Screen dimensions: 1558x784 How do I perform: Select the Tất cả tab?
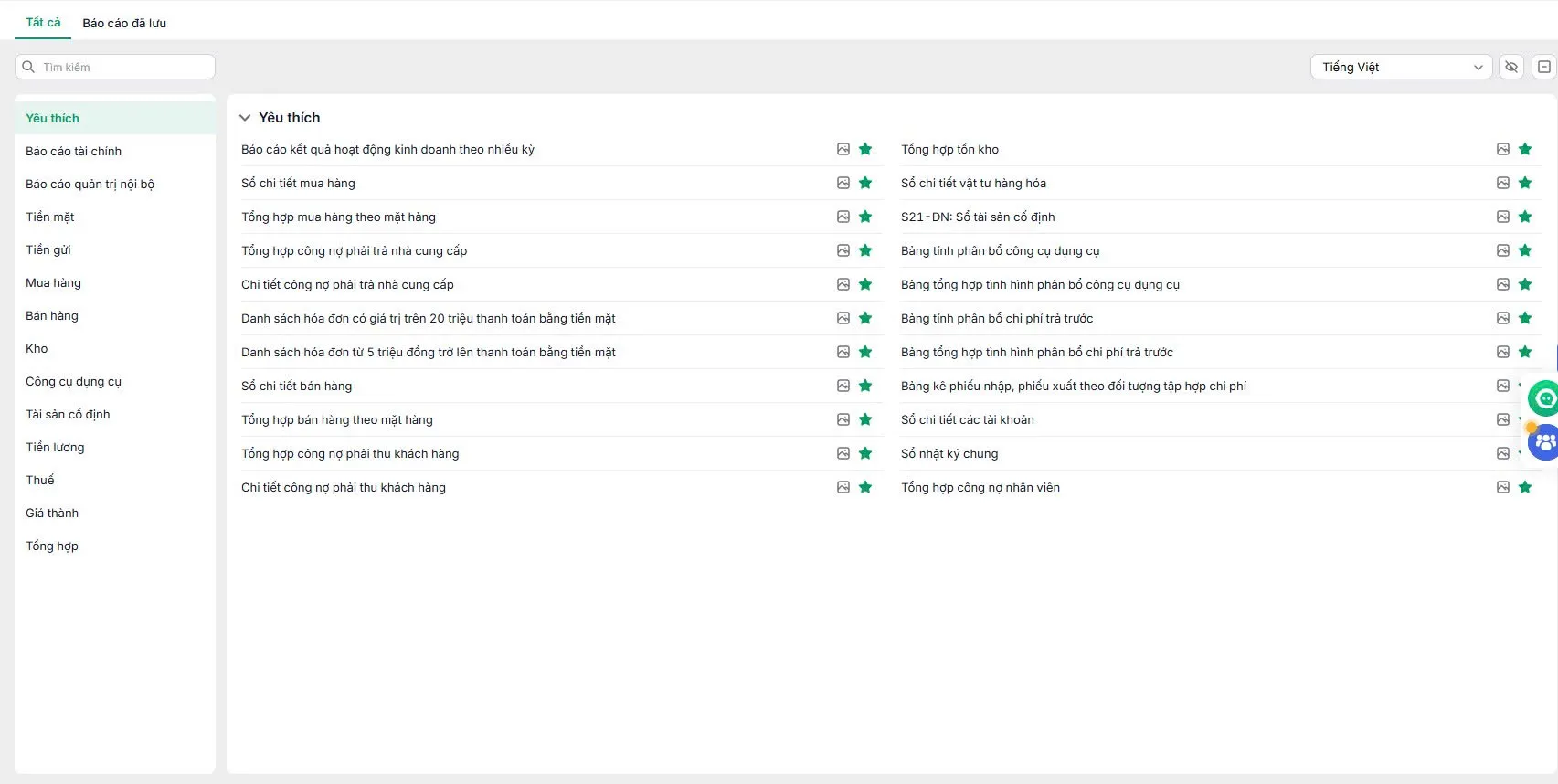coord(43,22)
